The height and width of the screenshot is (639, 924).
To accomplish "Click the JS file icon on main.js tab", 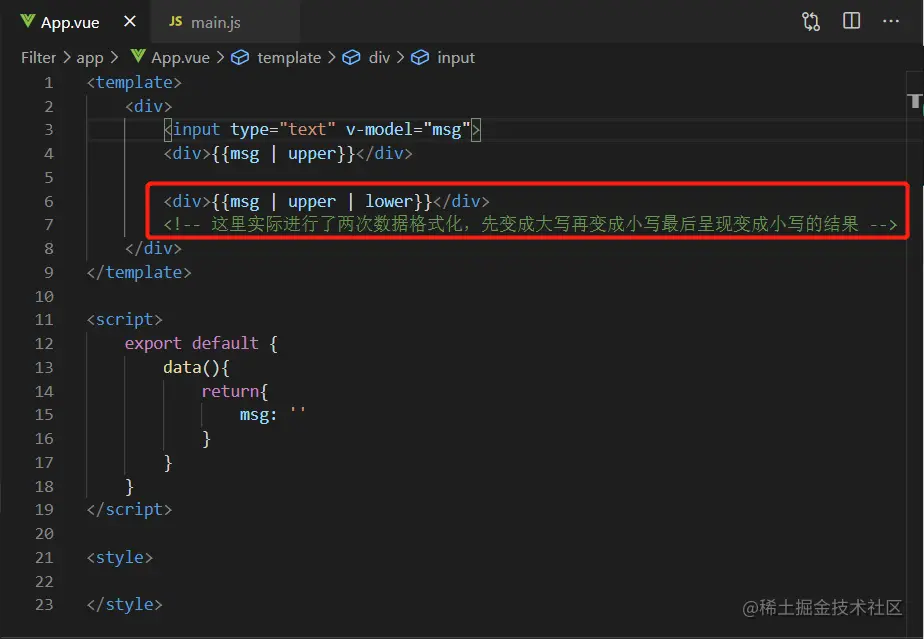I will click(x=176, y=21).
